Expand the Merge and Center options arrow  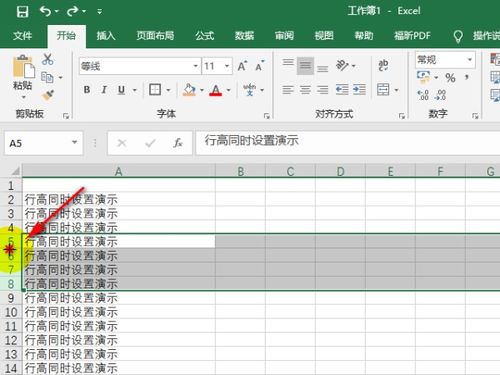click(397, 90)
